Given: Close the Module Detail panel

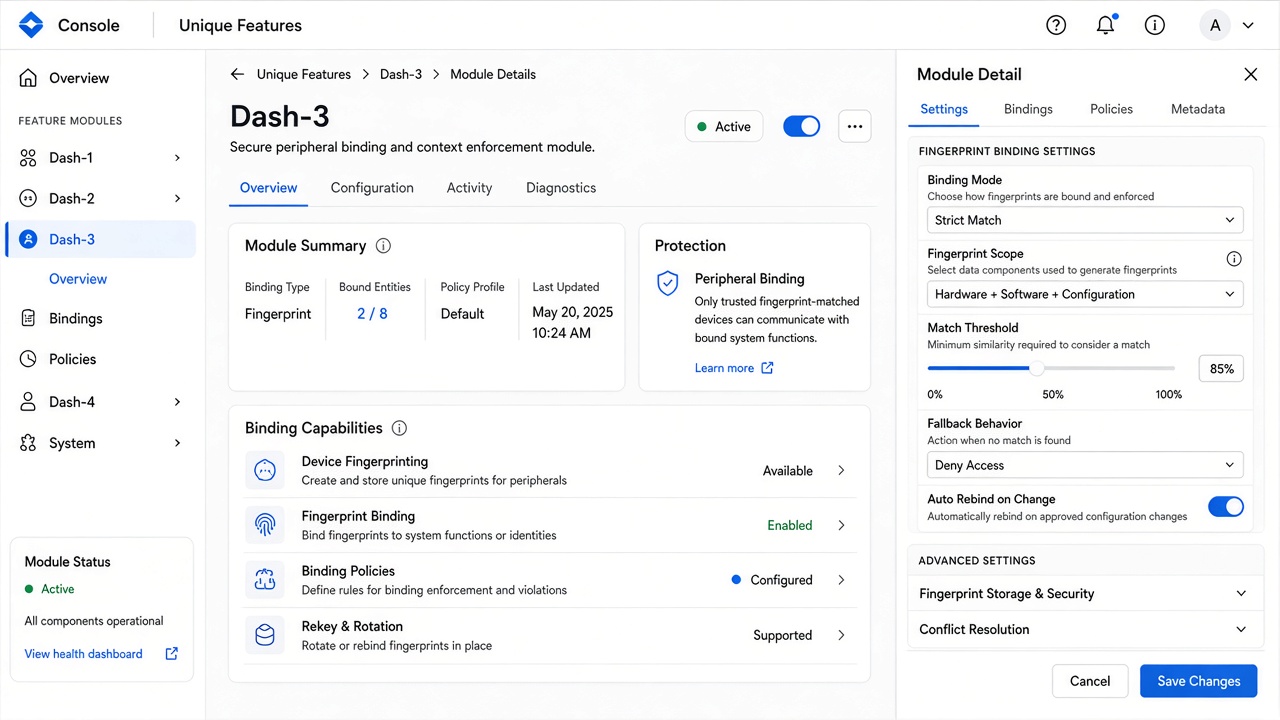Looking at the screenshot, I should pyautogui.click(x=1251, y=74).
